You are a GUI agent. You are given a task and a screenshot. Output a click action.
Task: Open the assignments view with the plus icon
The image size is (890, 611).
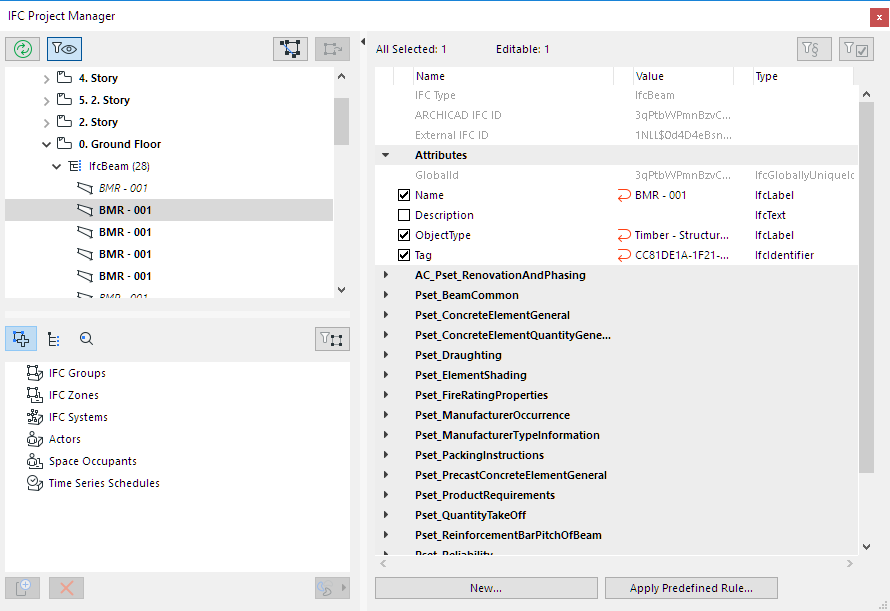[x=22, y=338]
